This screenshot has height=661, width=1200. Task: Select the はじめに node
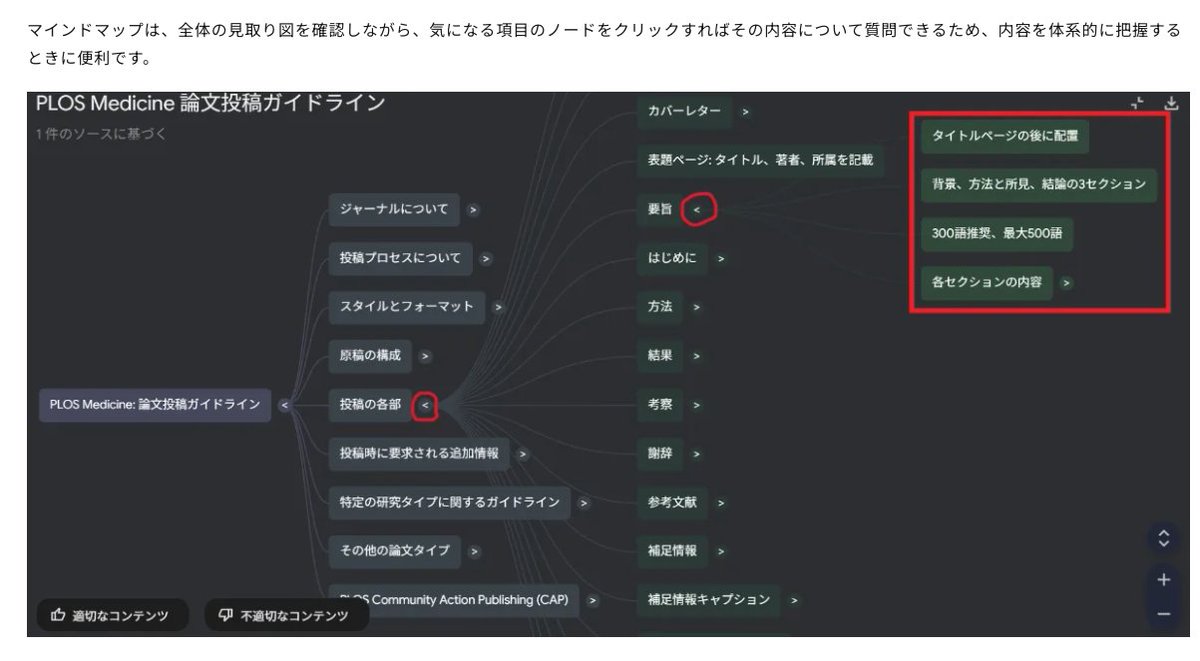672,258
